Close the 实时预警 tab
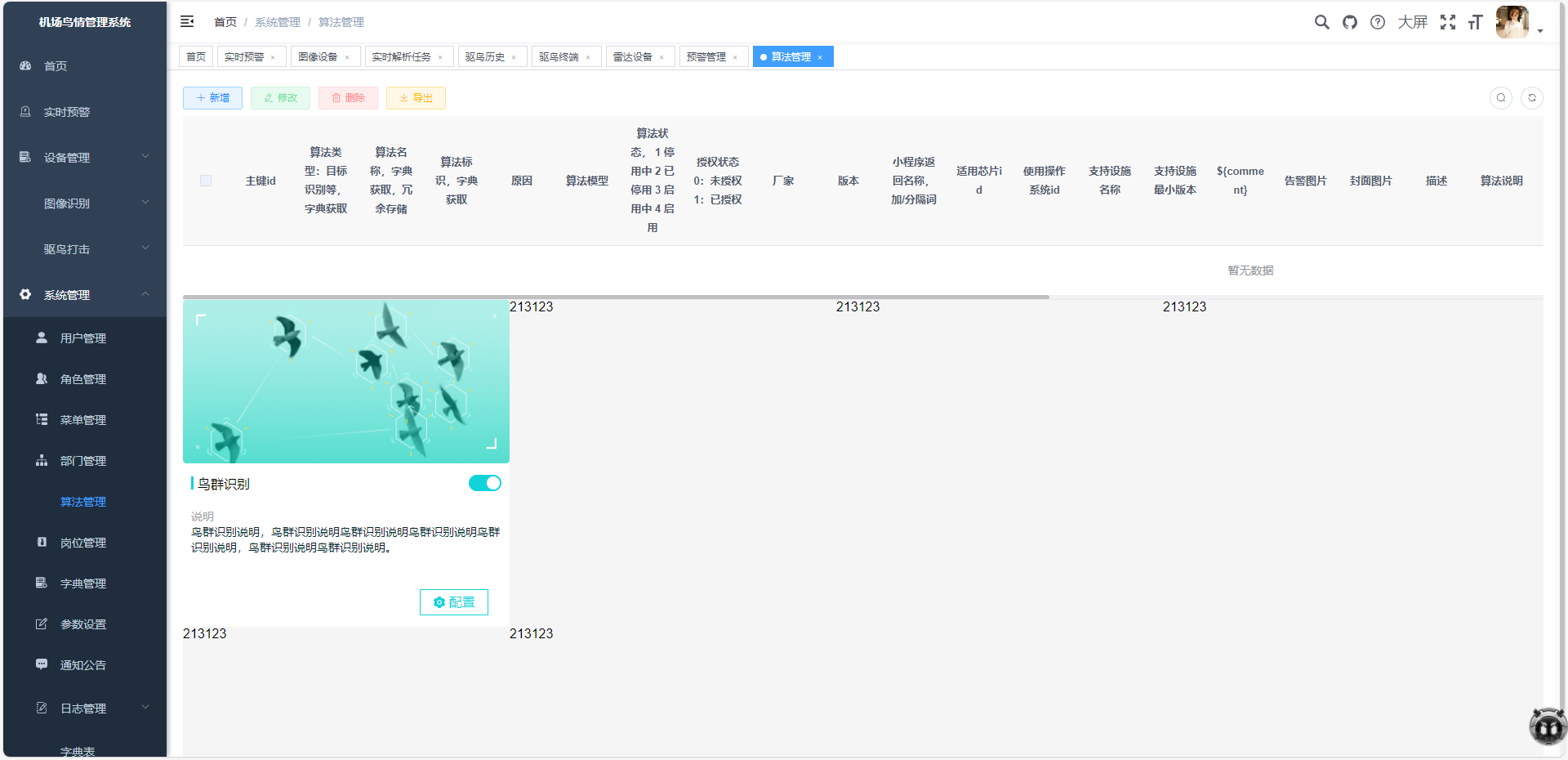This screenshot has height=760, width=1568. (x=273, y=57)
